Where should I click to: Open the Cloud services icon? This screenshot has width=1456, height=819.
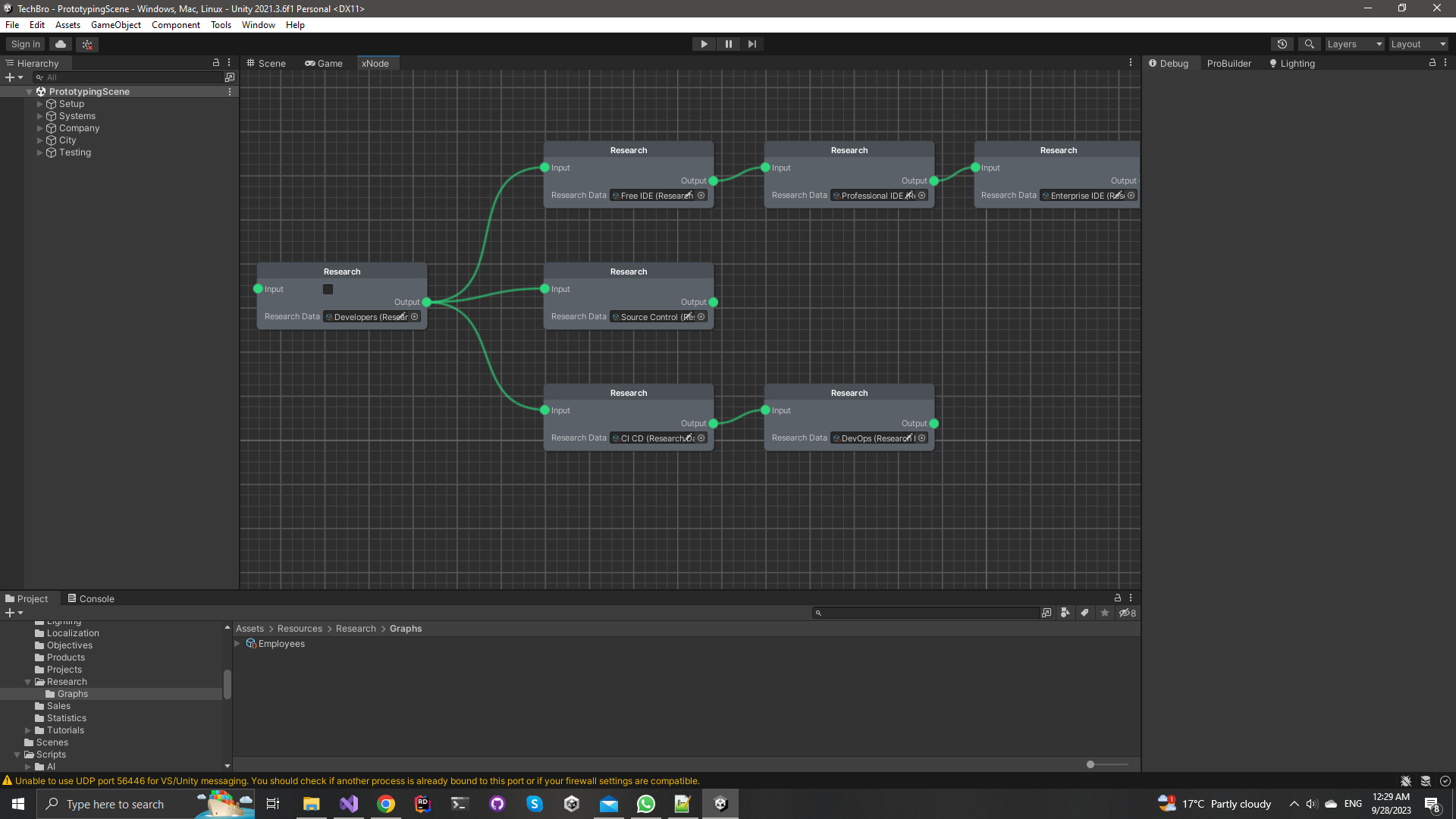(x=61, y=44)
